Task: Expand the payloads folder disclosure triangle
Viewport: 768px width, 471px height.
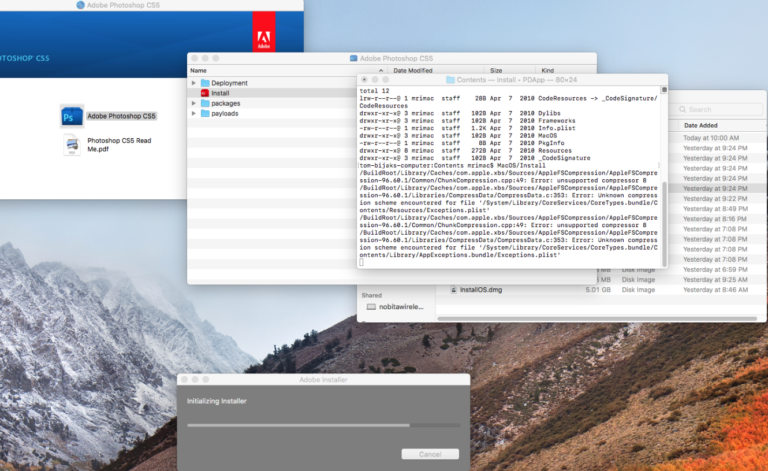Action: pyautogui.click(x=194, y=114)
